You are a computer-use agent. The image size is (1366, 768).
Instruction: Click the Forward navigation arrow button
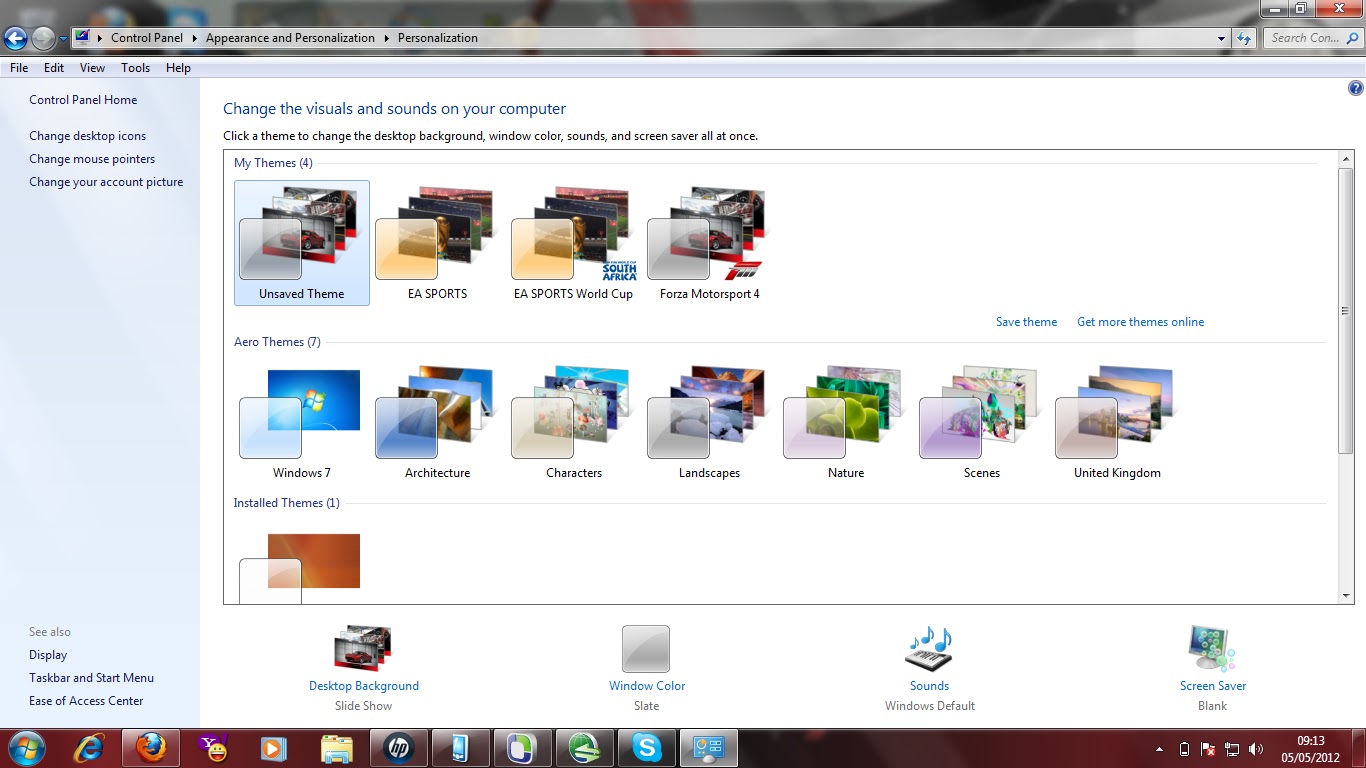43,38
